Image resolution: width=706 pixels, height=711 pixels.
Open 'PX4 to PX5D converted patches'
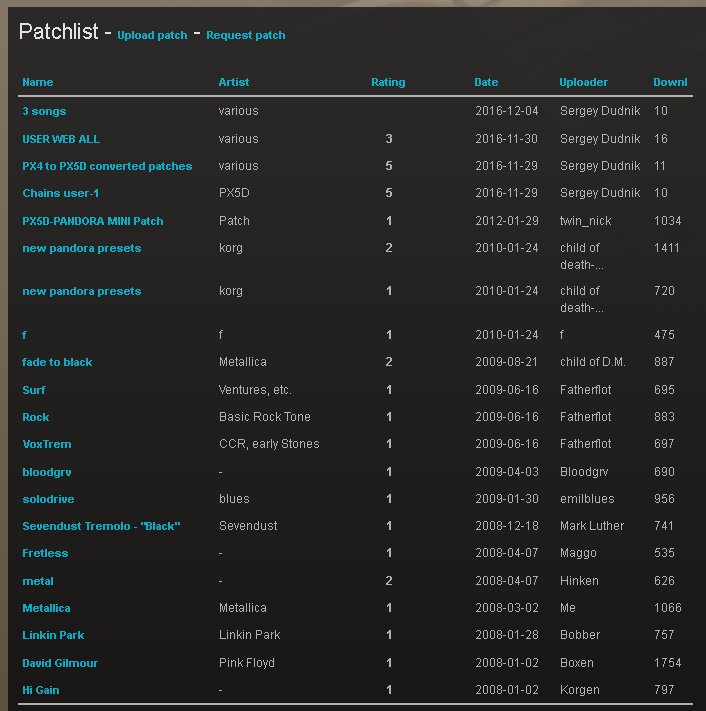click(107, 166)
